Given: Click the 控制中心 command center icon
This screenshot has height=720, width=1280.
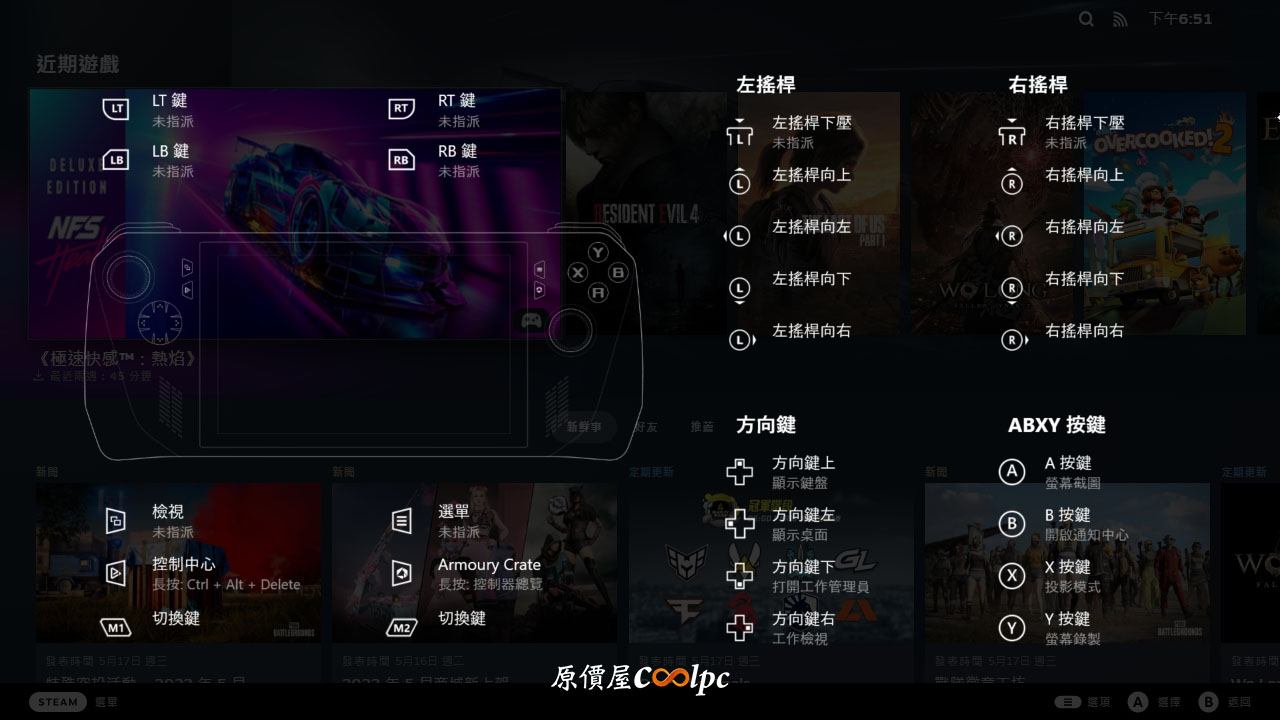Looking at the screenshot, I should pyautogui.click(x=117, y=574).
